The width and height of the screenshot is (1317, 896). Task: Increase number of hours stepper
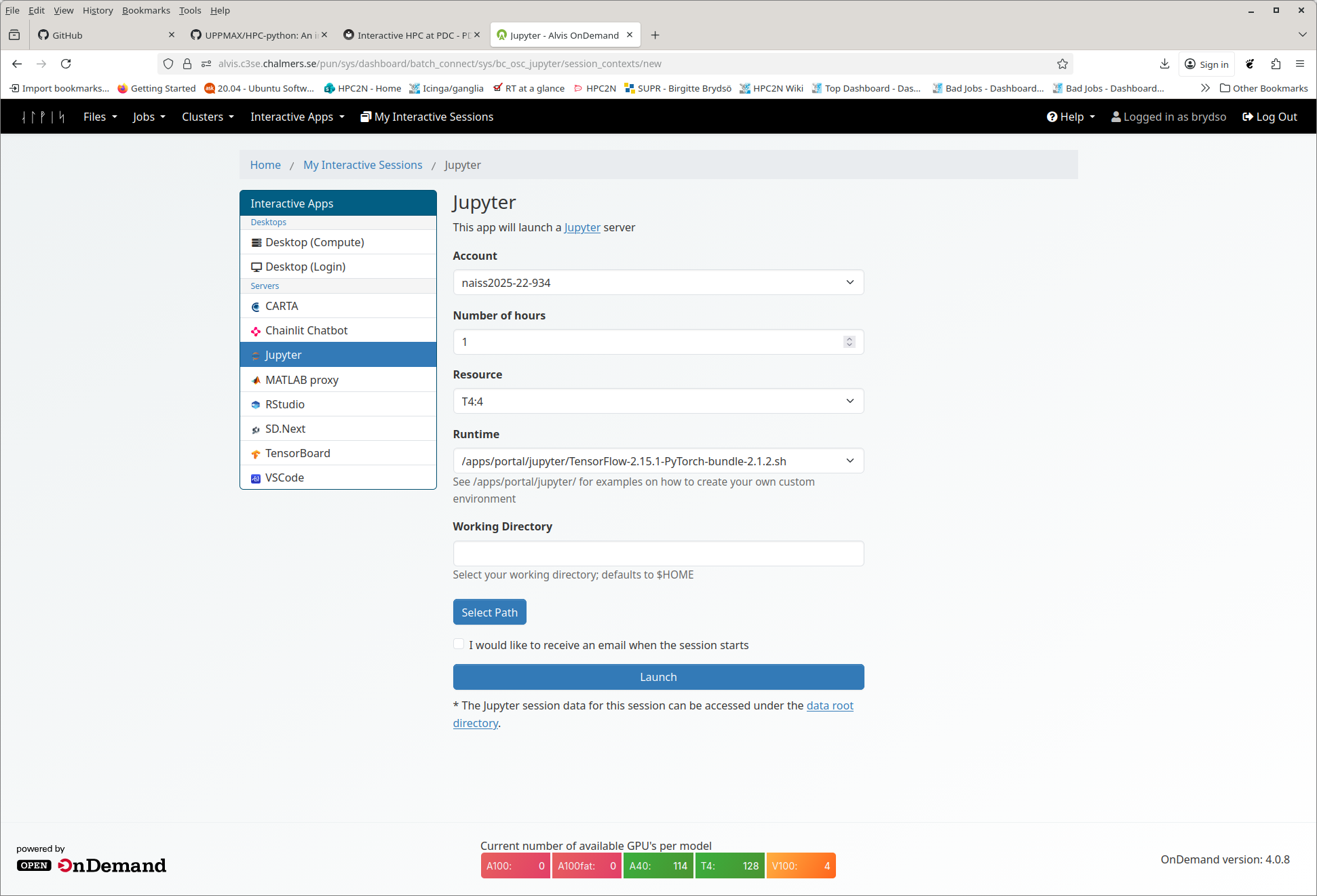(x=850, y=338)
